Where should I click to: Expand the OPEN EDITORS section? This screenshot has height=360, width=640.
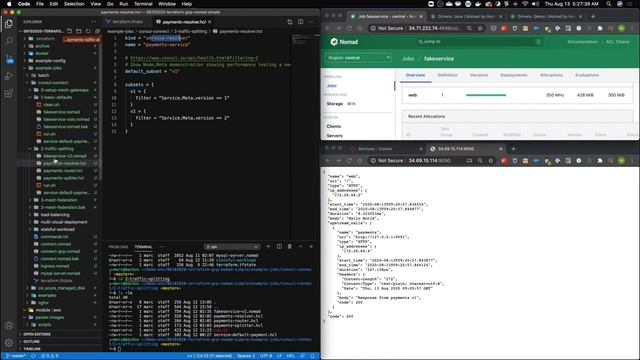[x=37, y=334]
